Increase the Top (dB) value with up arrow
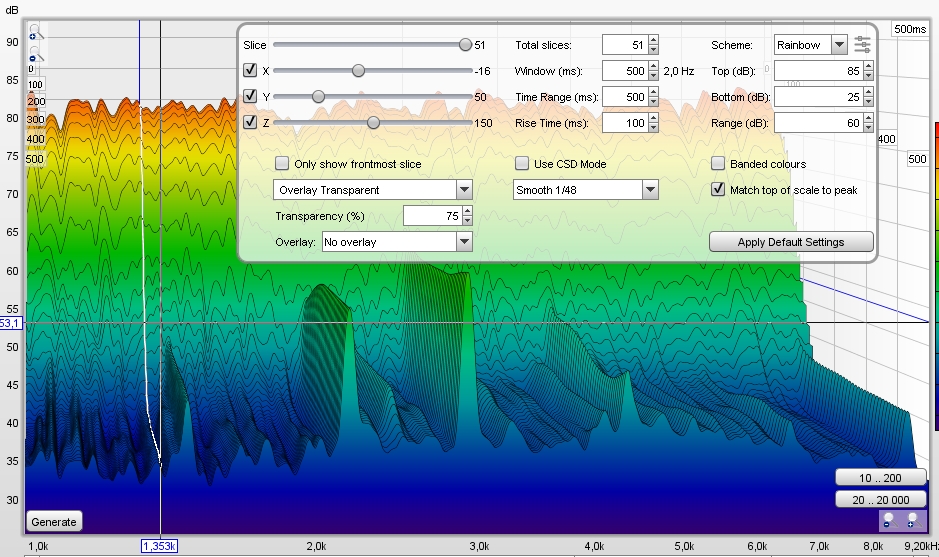The width and height of the screenshot is (939, 557). [x=868, y=66]
